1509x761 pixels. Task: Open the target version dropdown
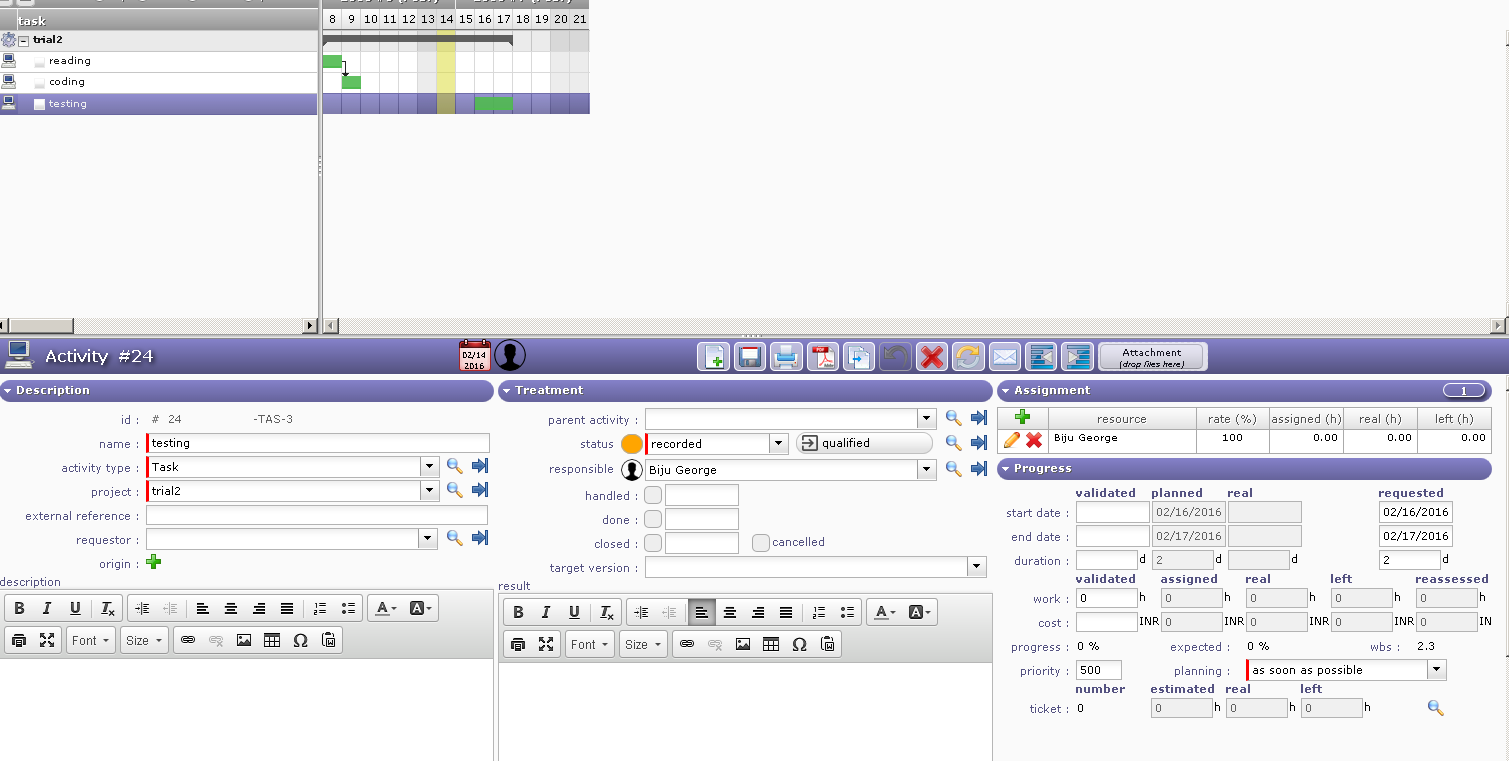[977, 567]
